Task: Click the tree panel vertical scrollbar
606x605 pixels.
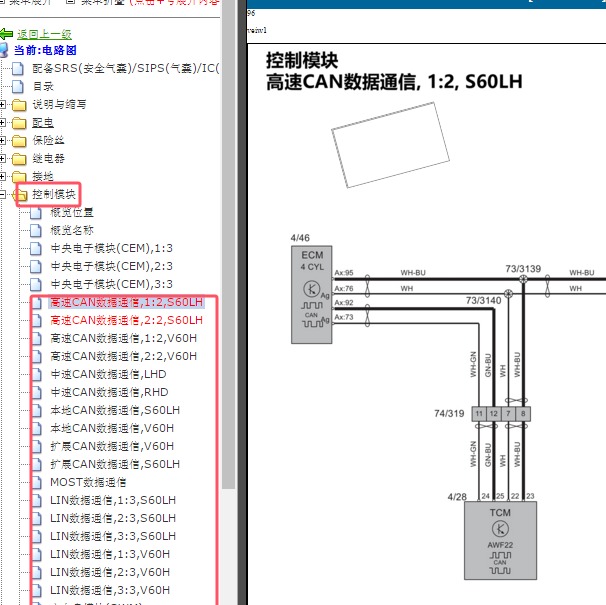Action: click(x=228, y=300)
